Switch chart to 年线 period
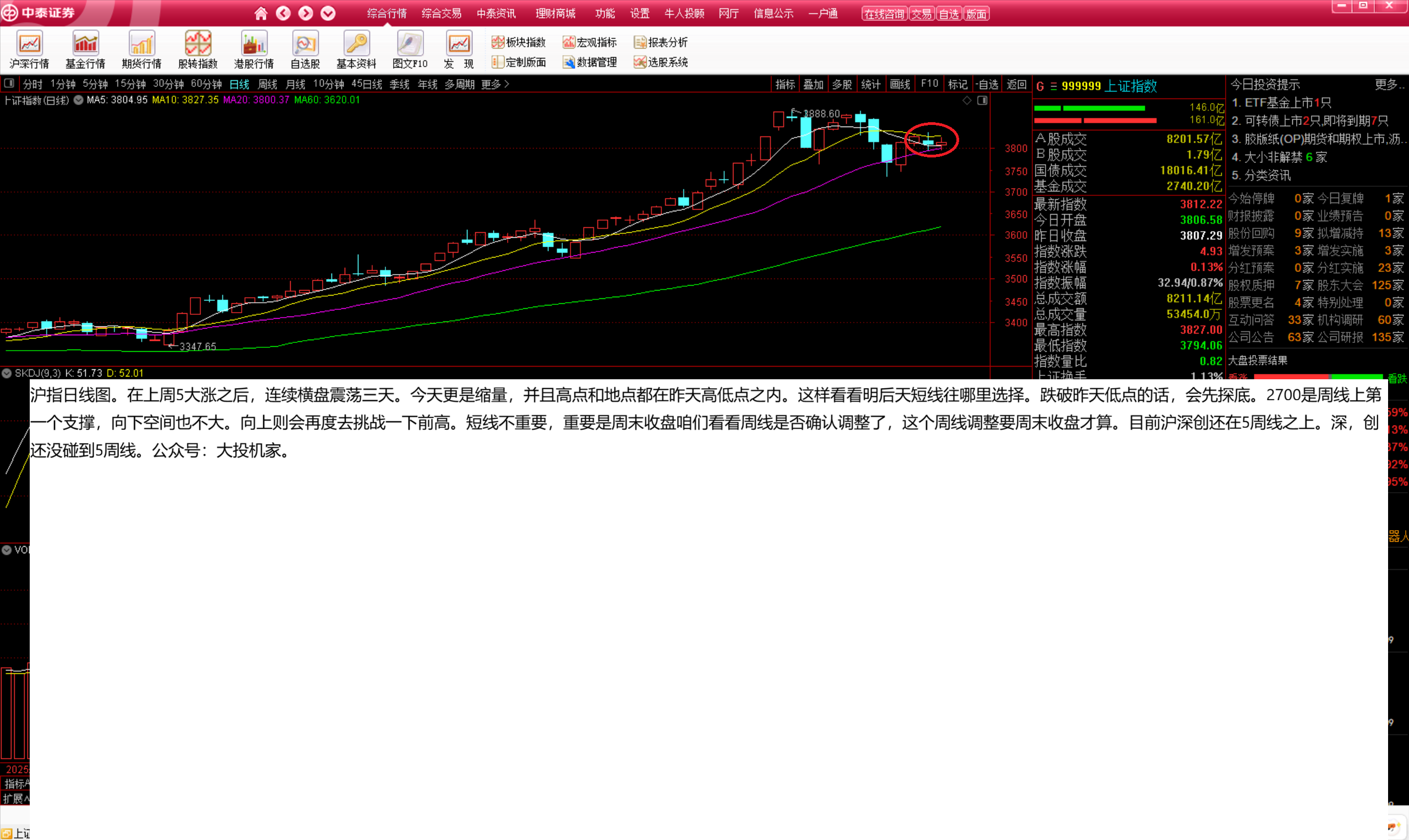Viewport: 1409px width, 840px height. pos(427,84)
